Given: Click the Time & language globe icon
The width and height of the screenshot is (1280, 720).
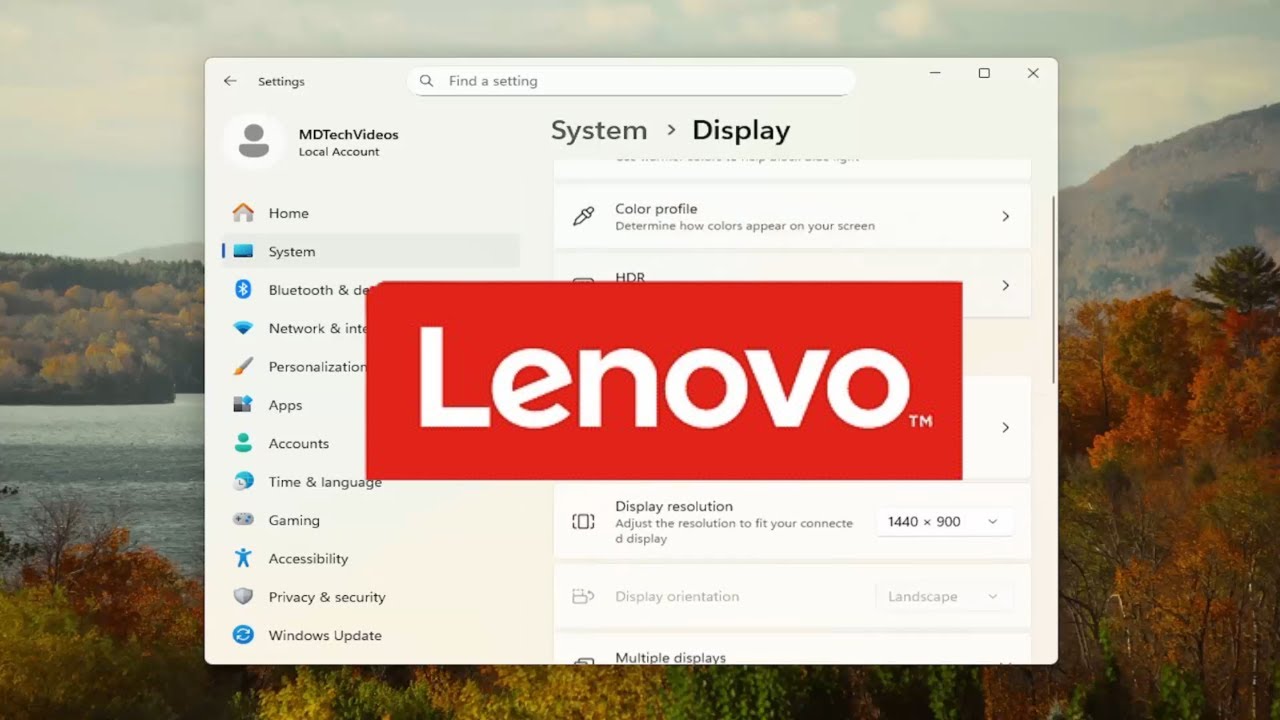Looking at the screenshot, I should (x=243, y=482).
